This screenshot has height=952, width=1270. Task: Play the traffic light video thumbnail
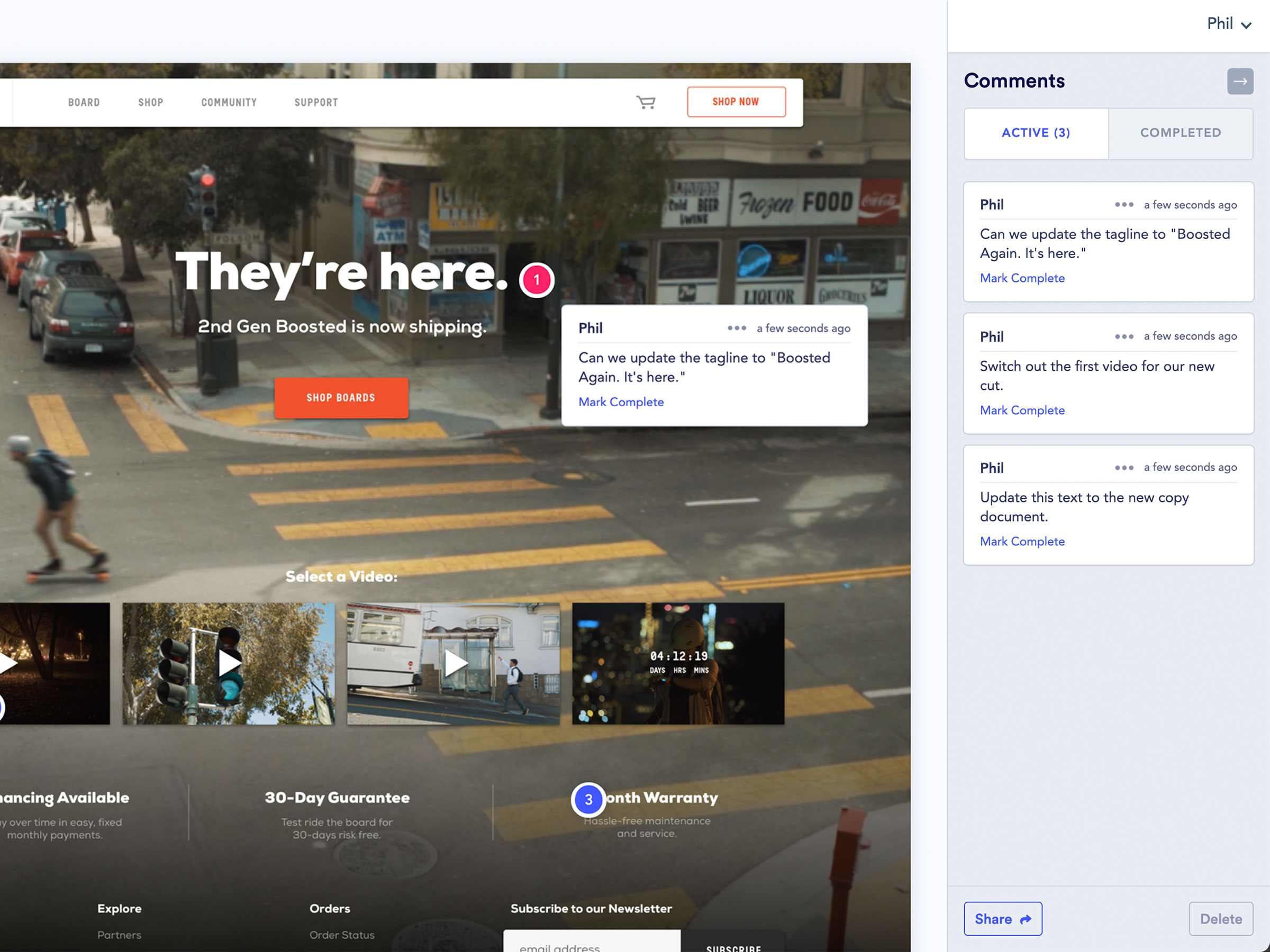point(229,663)
